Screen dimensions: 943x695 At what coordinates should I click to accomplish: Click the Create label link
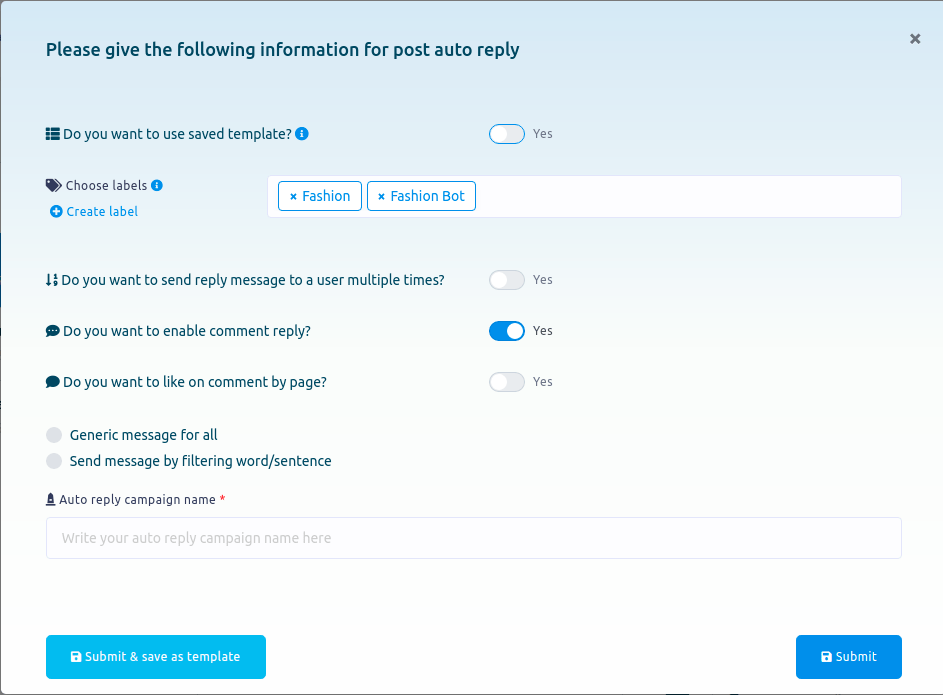pyautogui.click(x=102, y=212)
